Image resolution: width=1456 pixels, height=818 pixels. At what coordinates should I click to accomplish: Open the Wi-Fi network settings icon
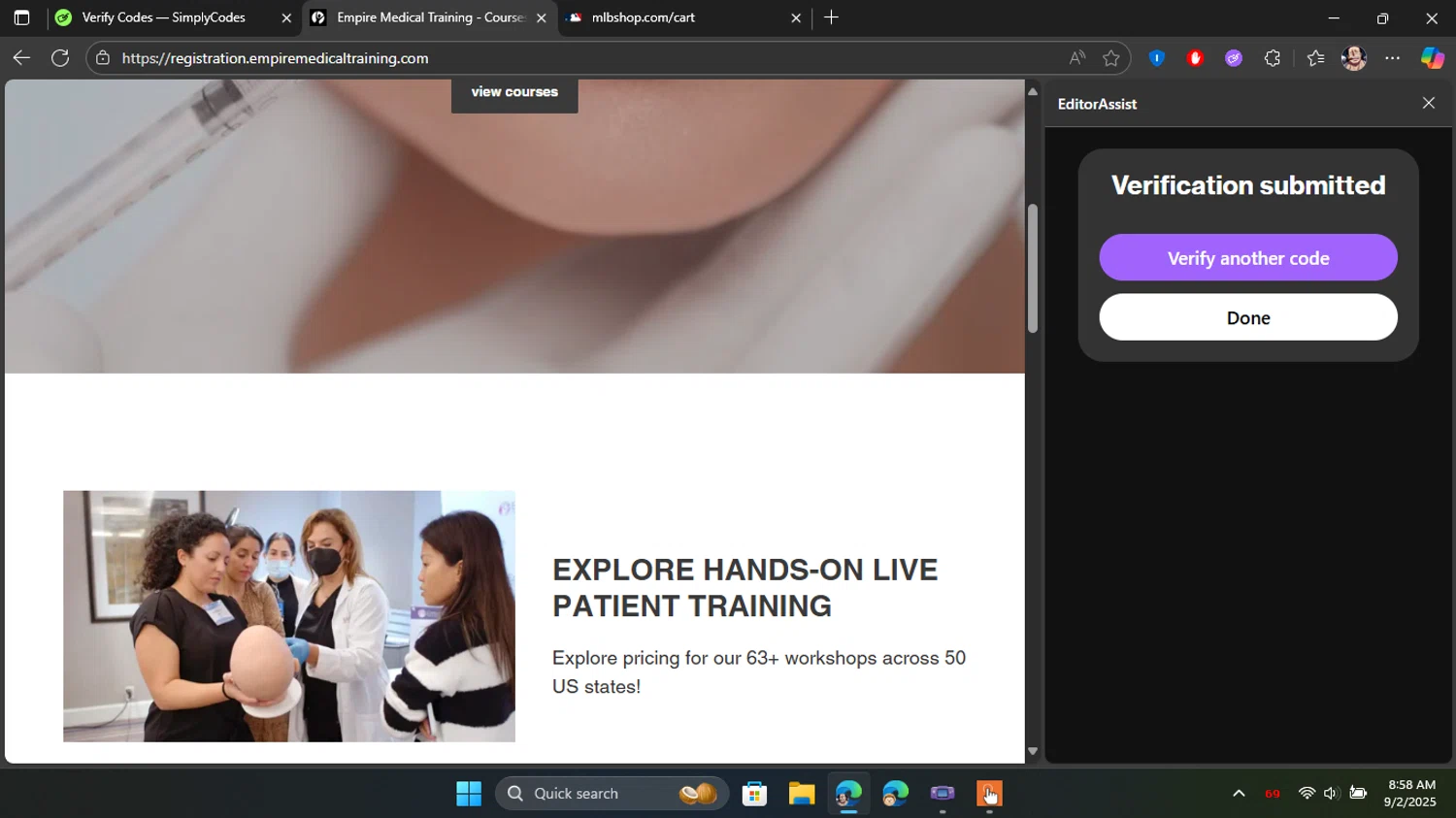coord(1307,794)
